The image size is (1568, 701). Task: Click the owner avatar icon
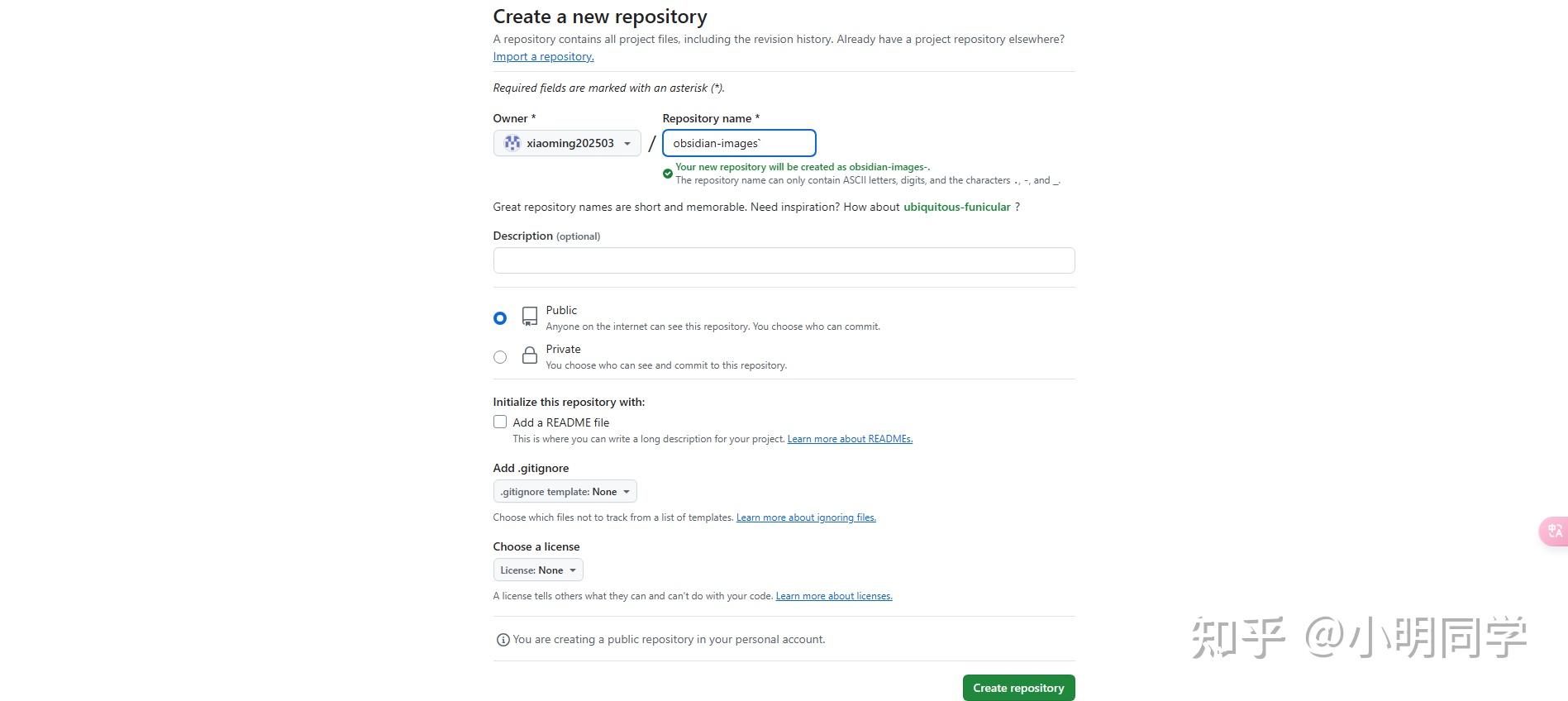pyautogui.click(x=512, y=143)
